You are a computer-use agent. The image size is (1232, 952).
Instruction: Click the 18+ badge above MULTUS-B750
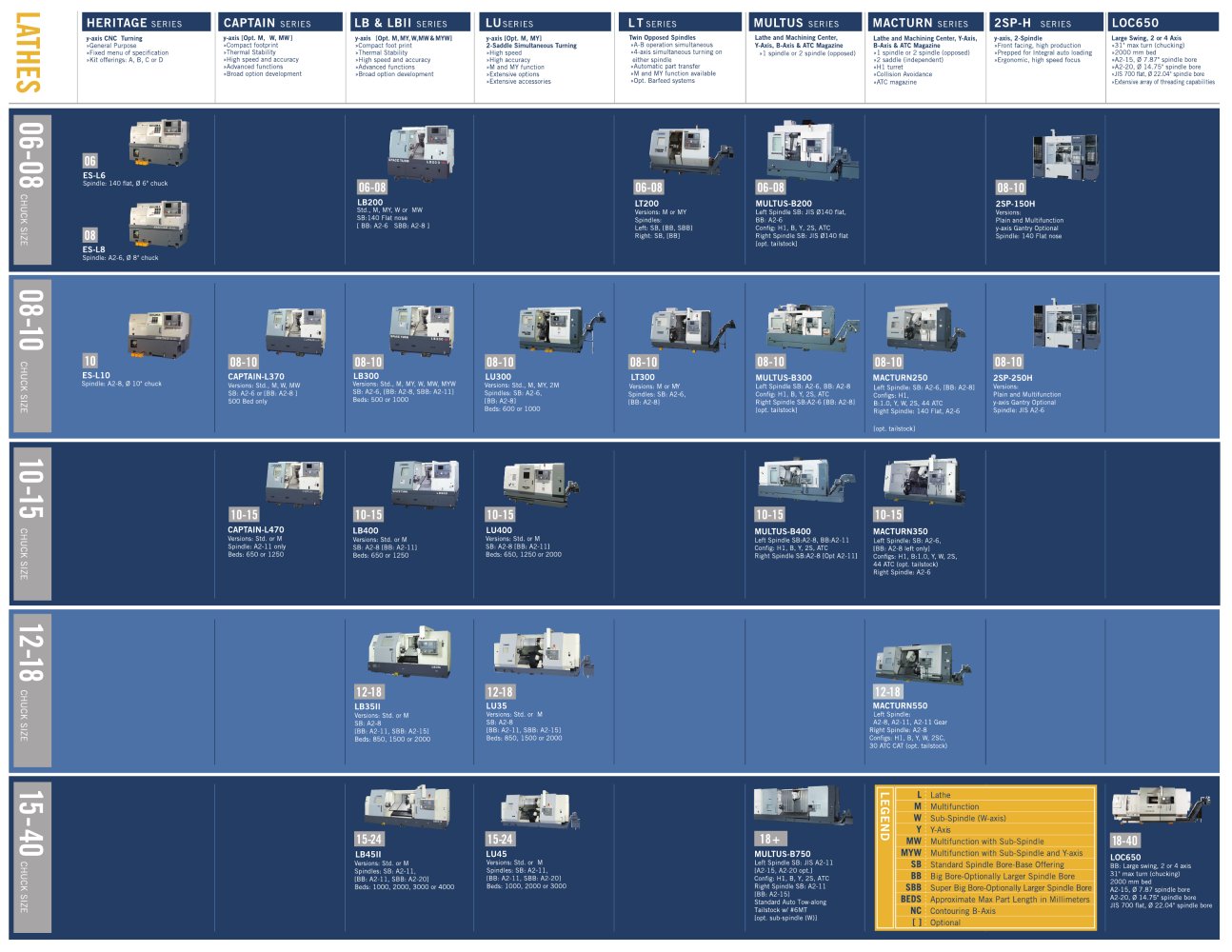[769, 839]
